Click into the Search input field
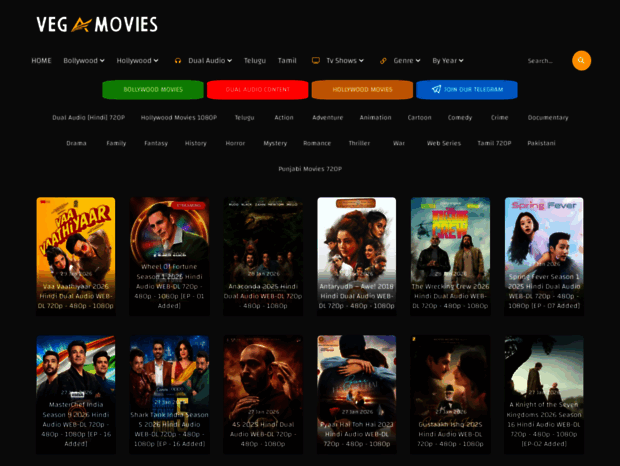 coord(546,61)
